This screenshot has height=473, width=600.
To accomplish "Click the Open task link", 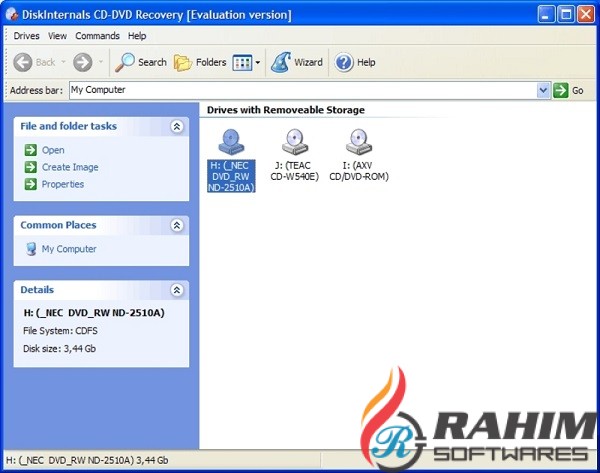I will 53,150.
